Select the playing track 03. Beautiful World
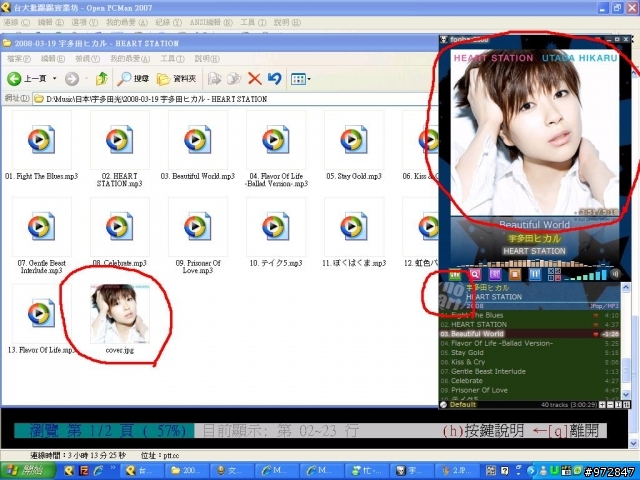 click(x=529, y=334)
